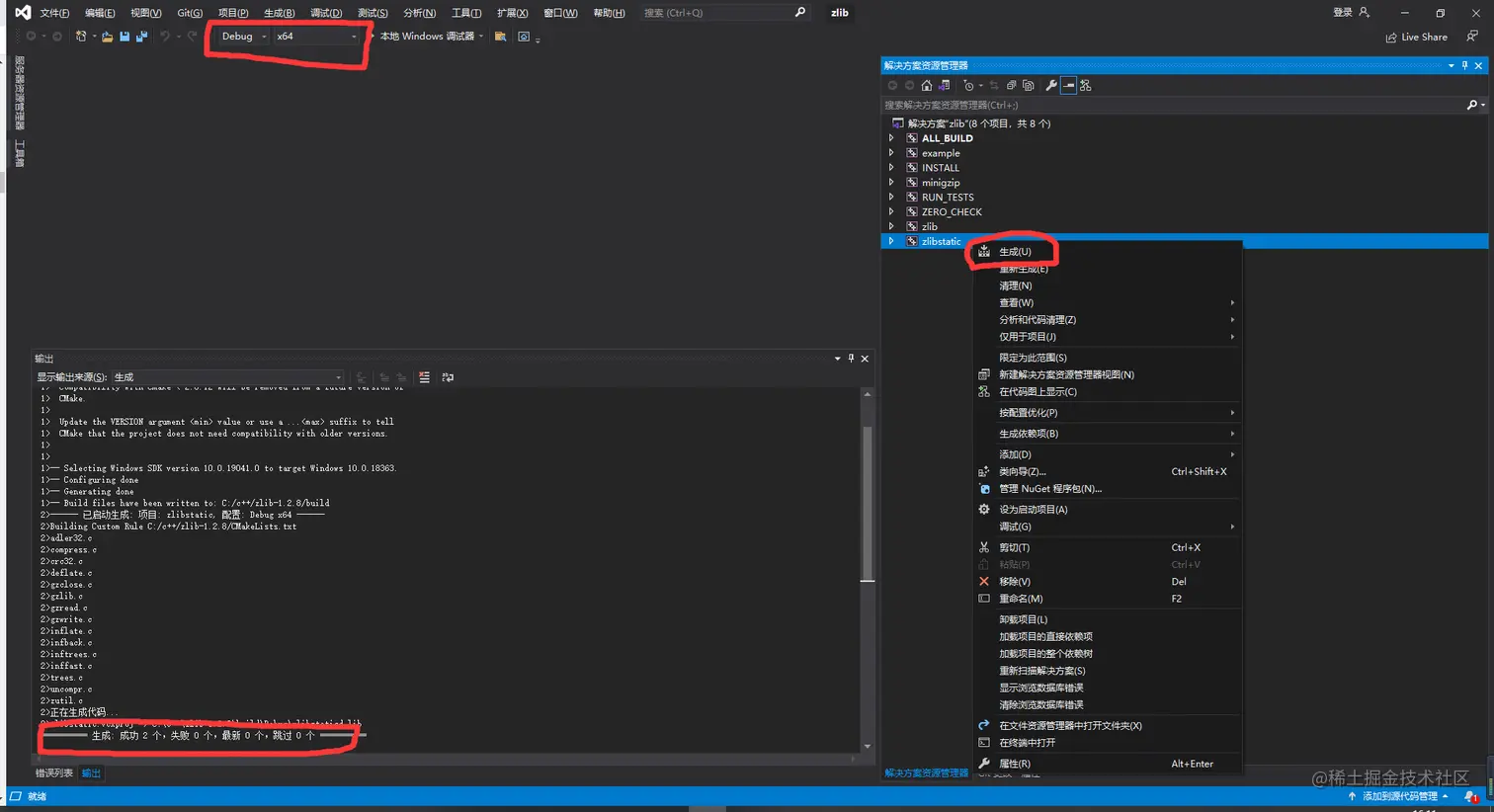Click the Visual Studio logo icon

pos(23,13)
